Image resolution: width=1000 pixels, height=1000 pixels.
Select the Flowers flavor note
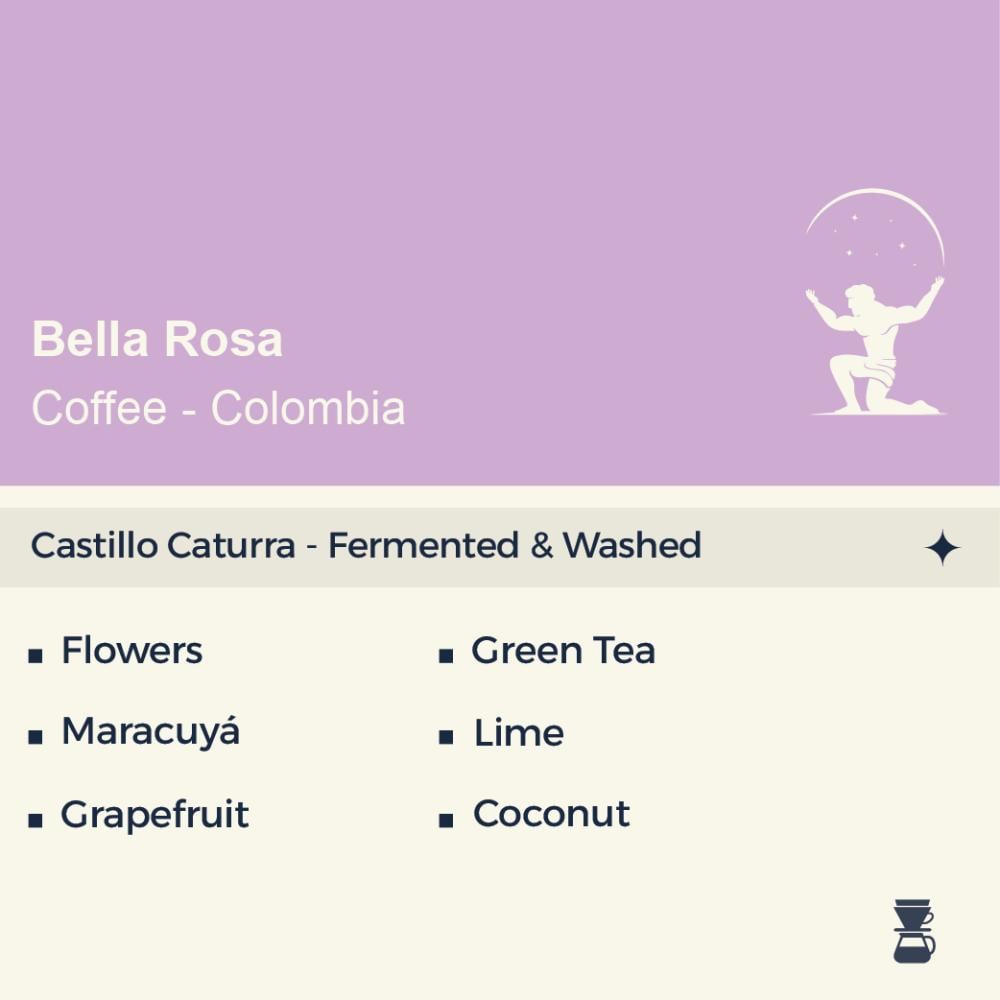pos(132,651)
